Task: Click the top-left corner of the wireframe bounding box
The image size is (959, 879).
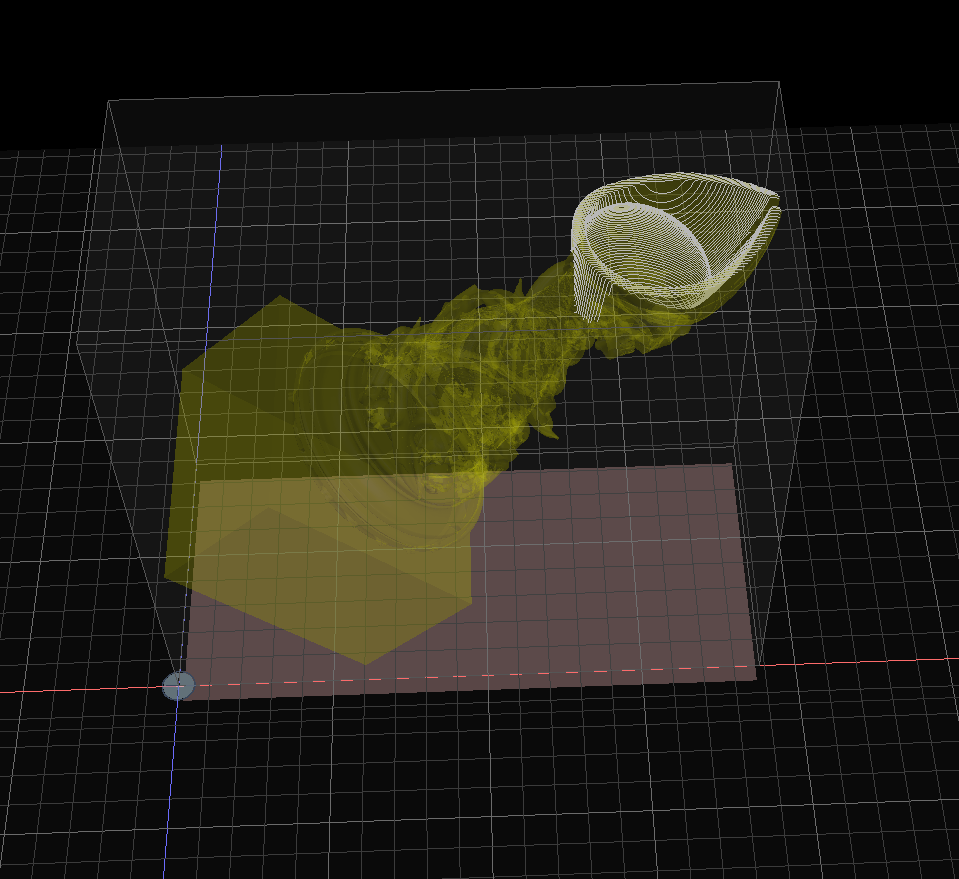Action: [107, 101]
